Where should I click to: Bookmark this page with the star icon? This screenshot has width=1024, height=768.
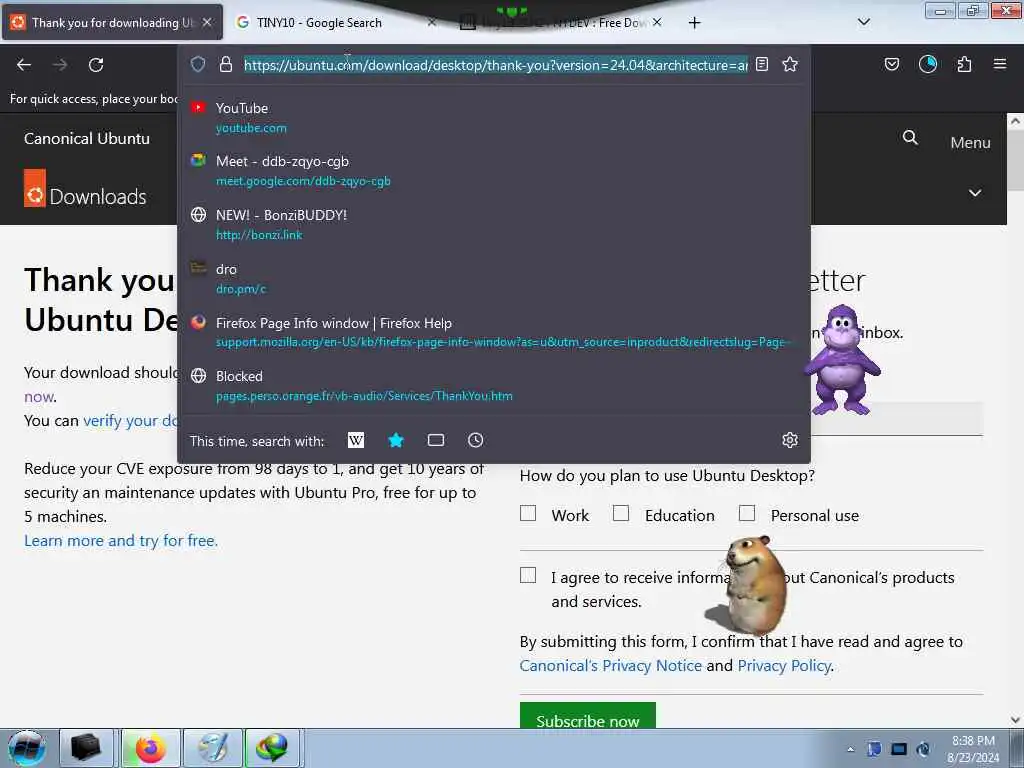[790, 64]
